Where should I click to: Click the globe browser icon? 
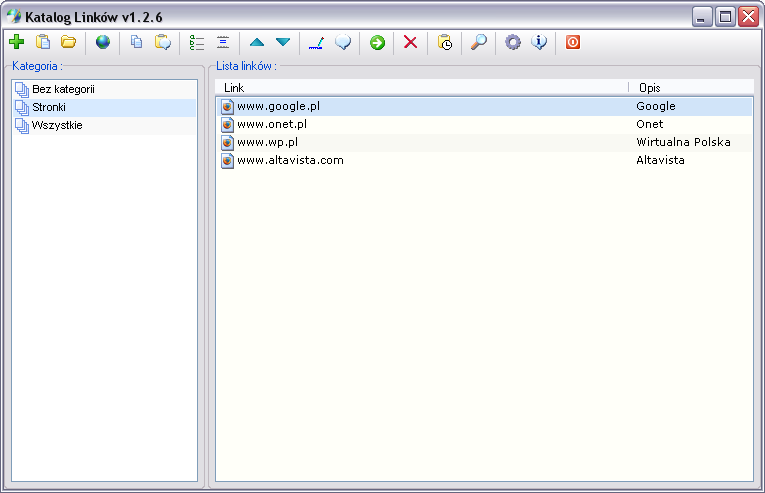[103, 42]
